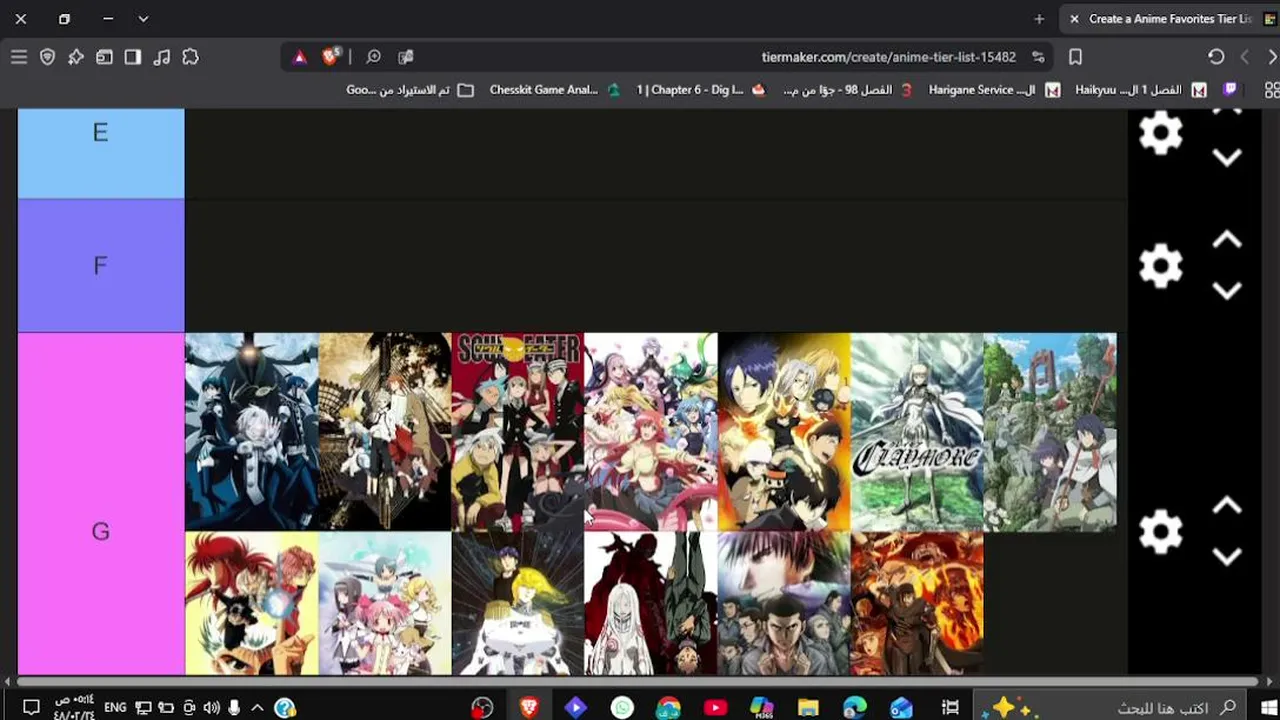Open the Task View button in taskbar
The height and width of the screenshot is (720, 1280).
tap(951, 707)
